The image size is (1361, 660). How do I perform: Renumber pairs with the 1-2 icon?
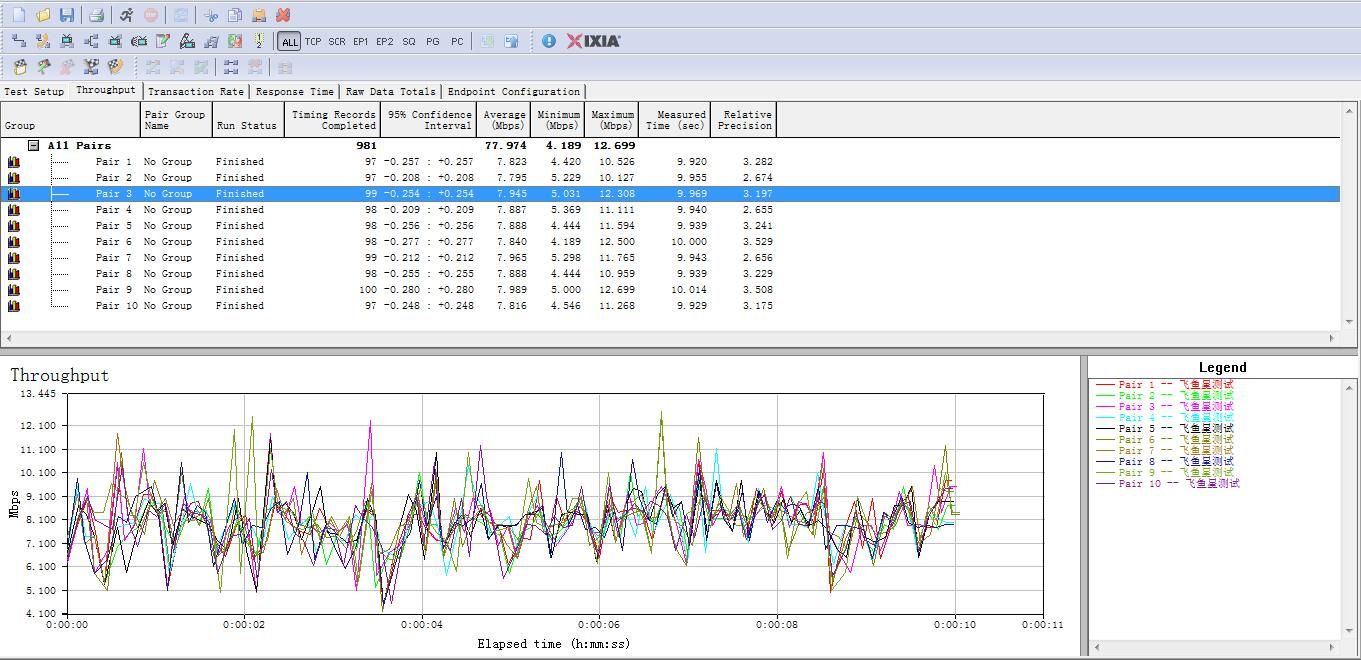tap(259, 41)
